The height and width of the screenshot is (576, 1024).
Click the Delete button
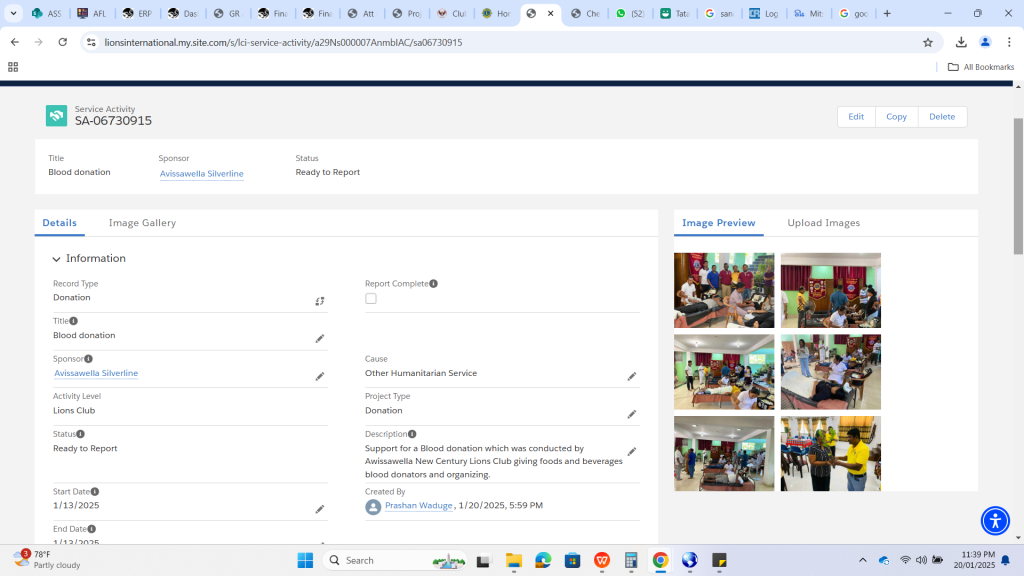click(x=942, y=116)
